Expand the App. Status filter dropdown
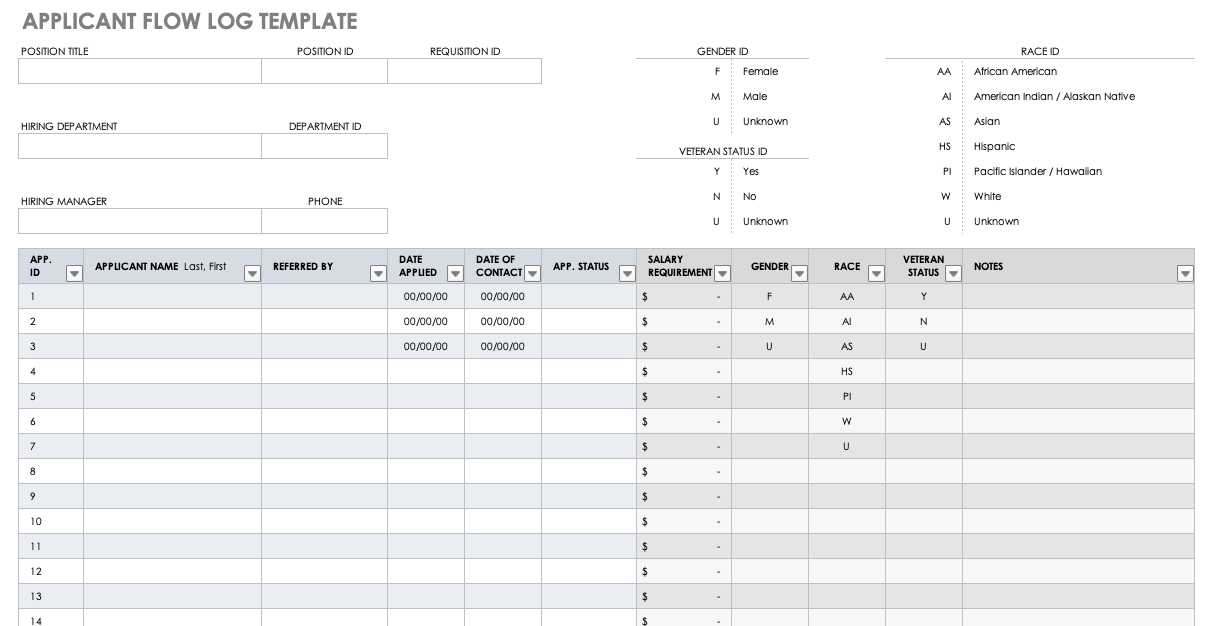Image resolution: width=1213 pixels, height=626 pixels. click(x=627, y=273)
